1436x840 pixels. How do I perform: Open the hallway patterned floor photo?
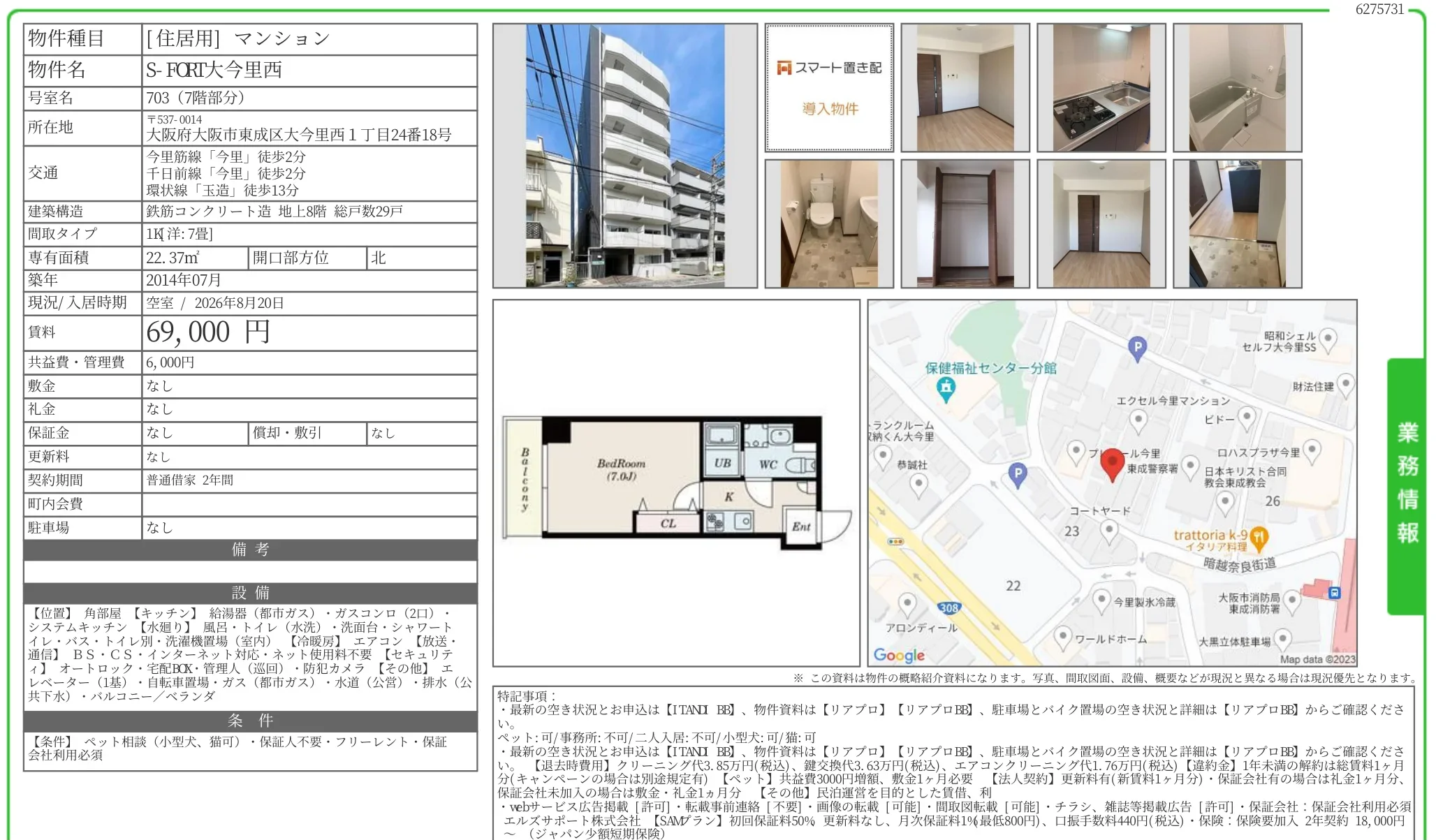[x=1238, y=223]
